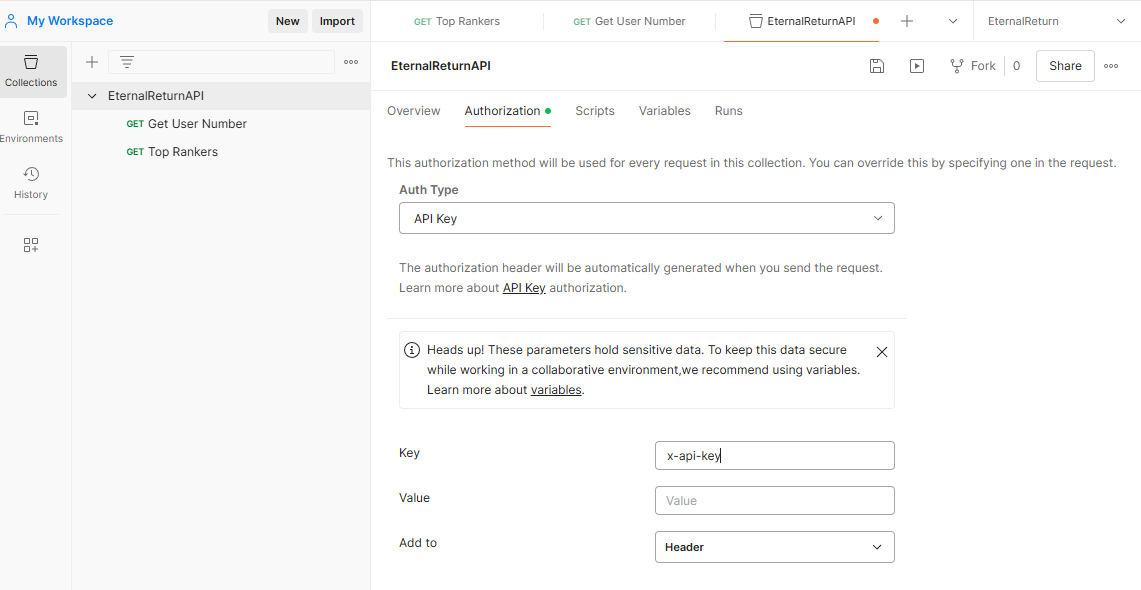Open the EternalReturn environment selector
This screenshot has width=1141, height=590.
(x=1056, y=21)
